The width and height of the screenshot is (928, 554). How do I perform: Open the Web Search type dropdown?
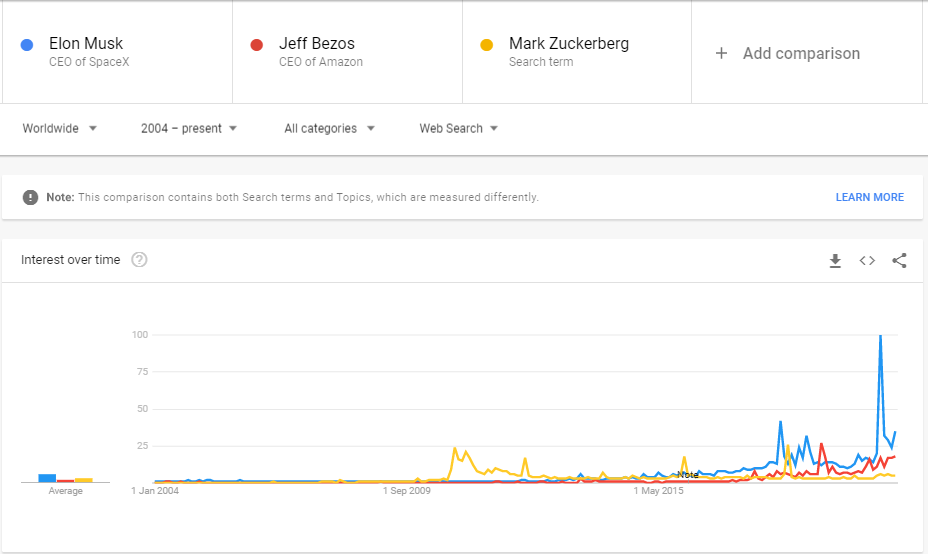point(458,128)
